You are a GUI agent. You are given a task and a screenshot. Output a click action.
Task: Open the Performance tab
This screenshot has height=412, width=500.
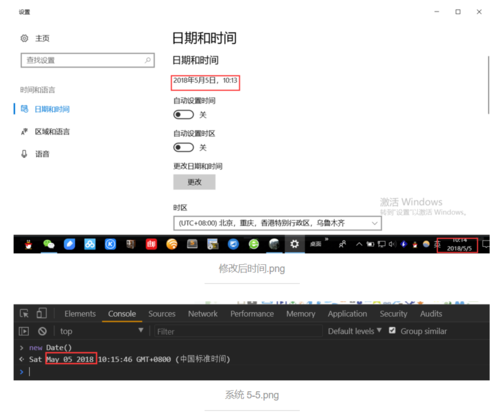click(252, 314)
